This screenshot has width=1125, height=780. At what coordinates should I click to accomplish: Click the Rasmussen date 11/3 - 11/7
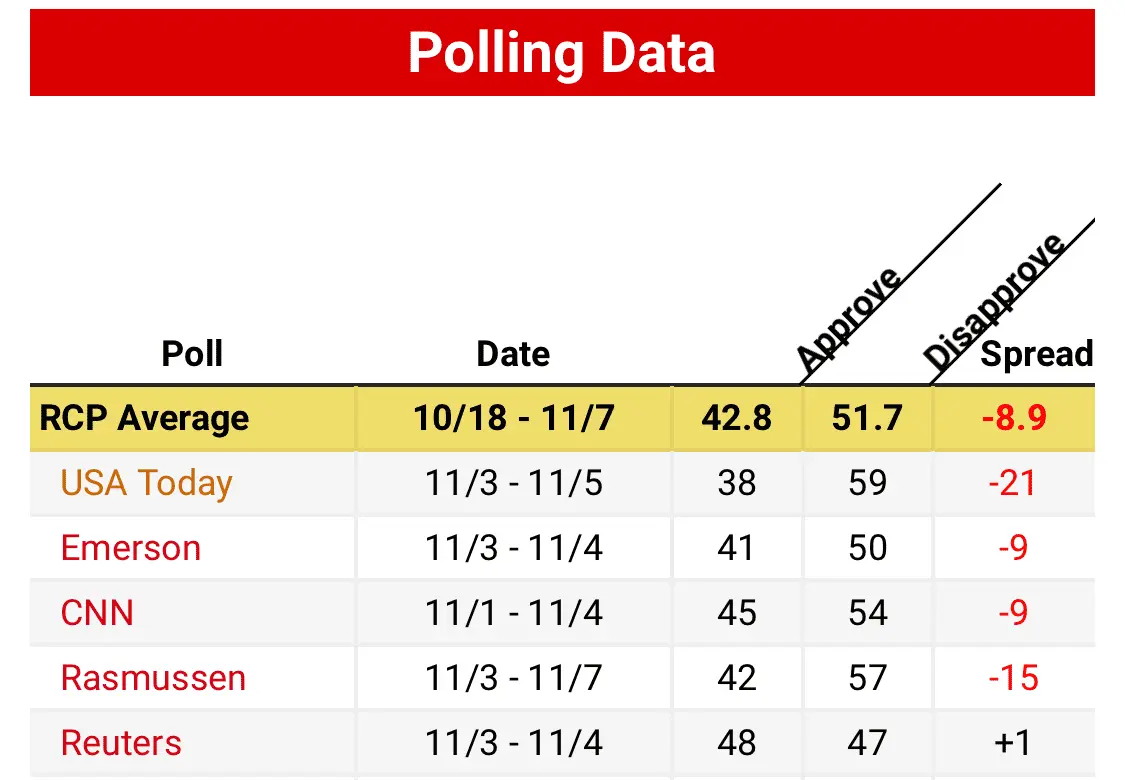click(514, 678)
